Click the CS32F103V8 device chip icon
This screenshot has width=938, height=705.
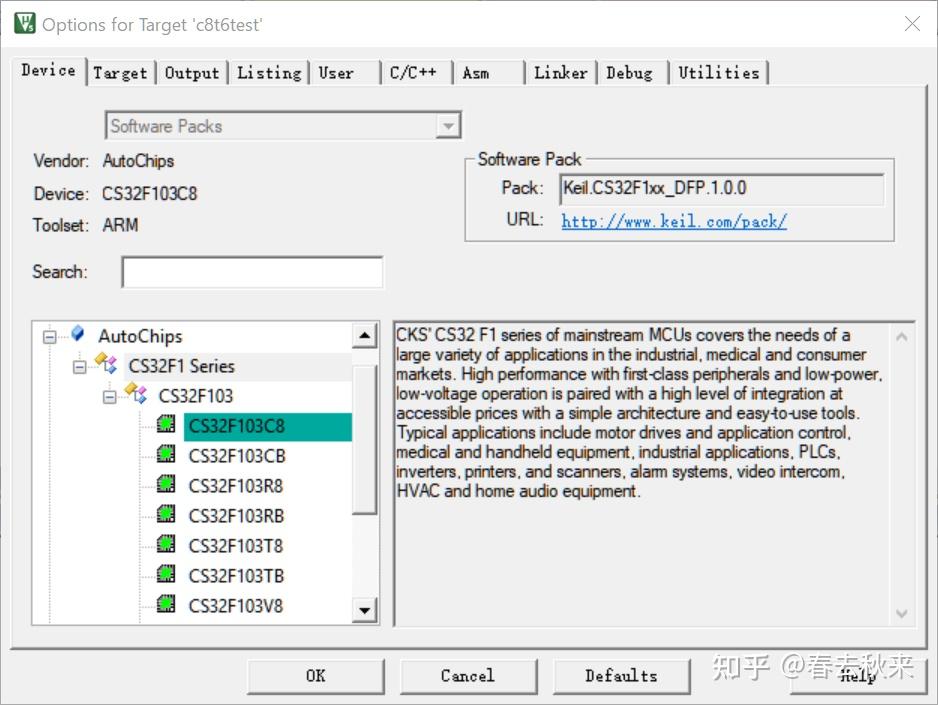tap(166, 604)
